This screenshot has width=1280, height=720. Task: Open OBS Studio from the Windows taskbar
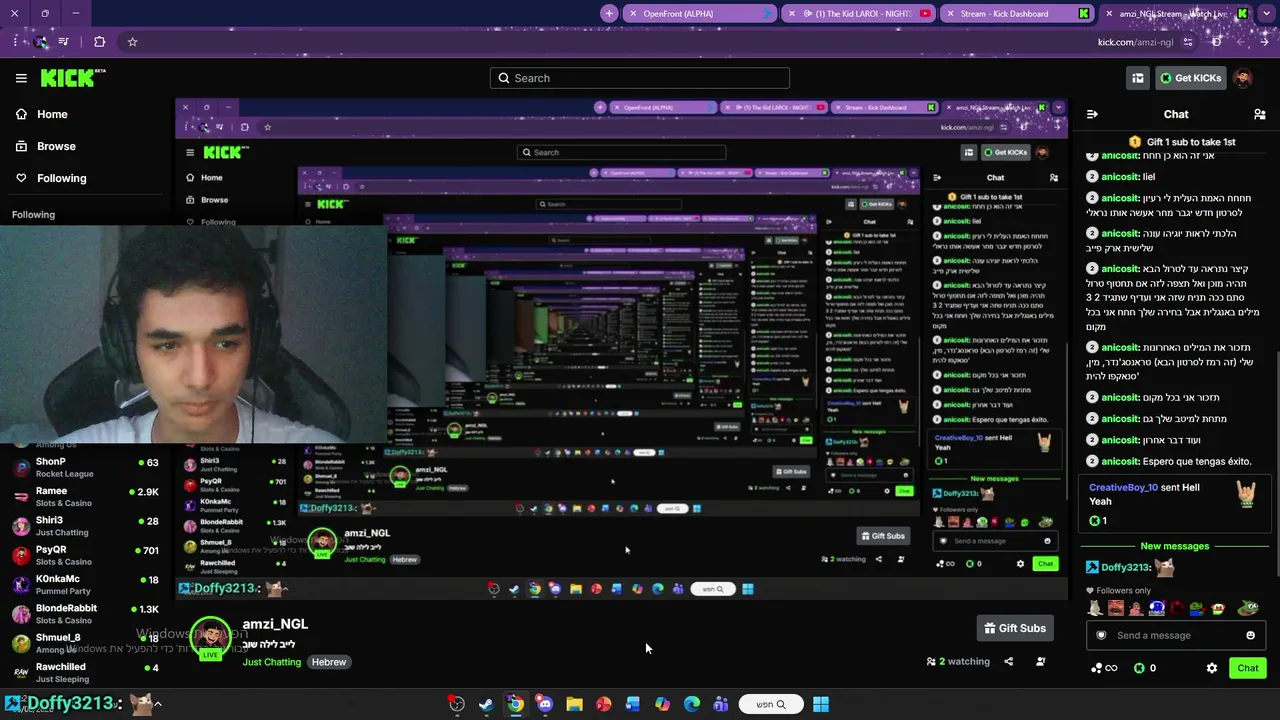click(x=457, y=704)
